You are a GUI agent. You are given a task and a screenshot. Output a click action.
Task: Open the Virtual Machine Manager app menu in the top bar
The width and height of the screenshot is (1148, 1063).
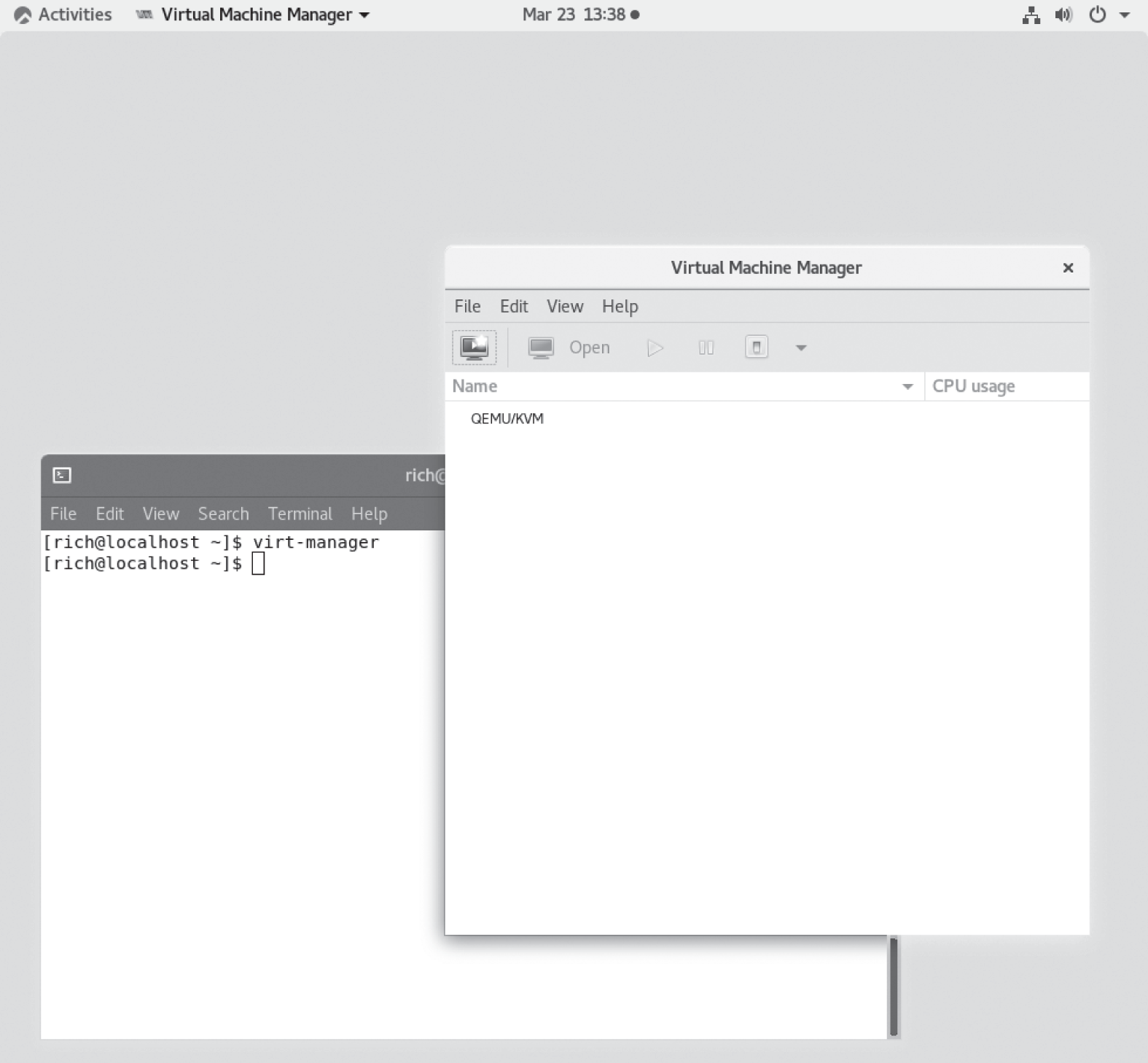[253, 15]
